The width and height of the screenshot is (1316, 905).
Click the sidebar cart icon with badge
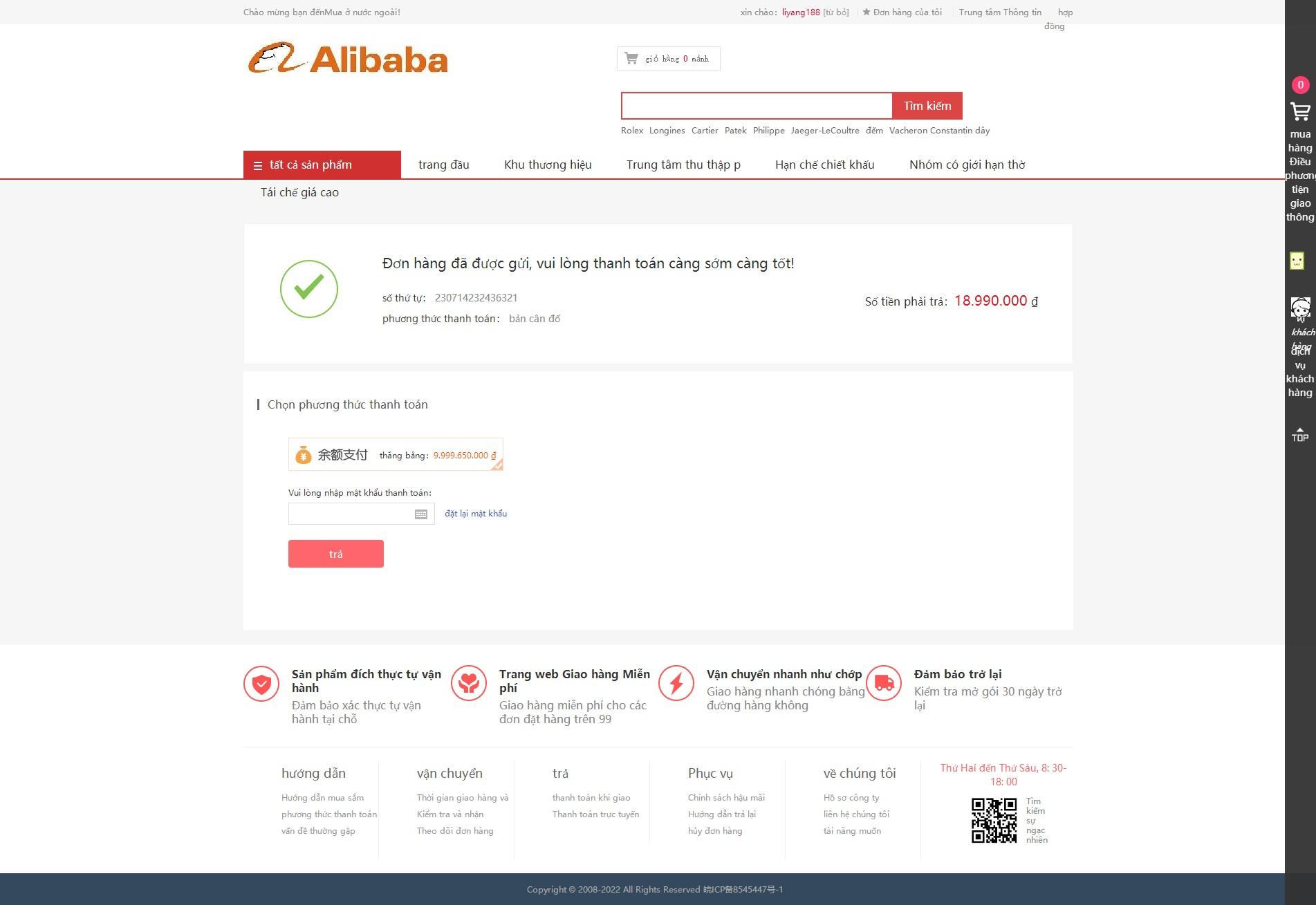(1300, 111)
